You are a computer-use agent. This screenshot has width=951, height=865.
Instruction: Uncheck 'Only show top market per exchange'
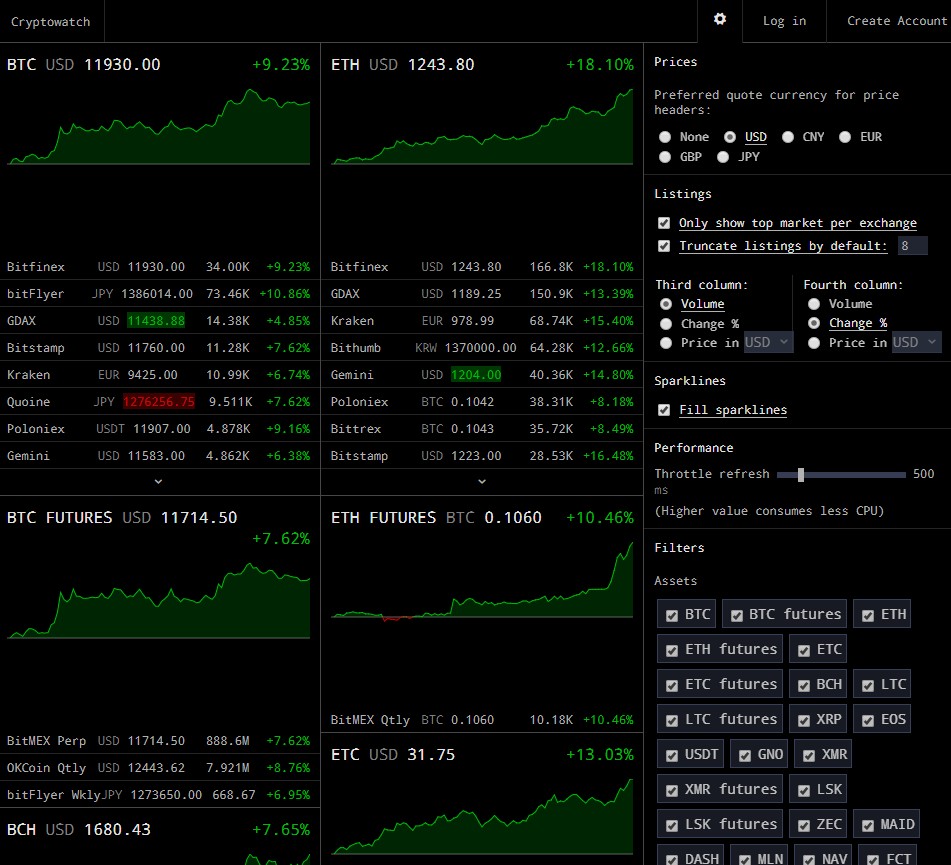[664, 222]
